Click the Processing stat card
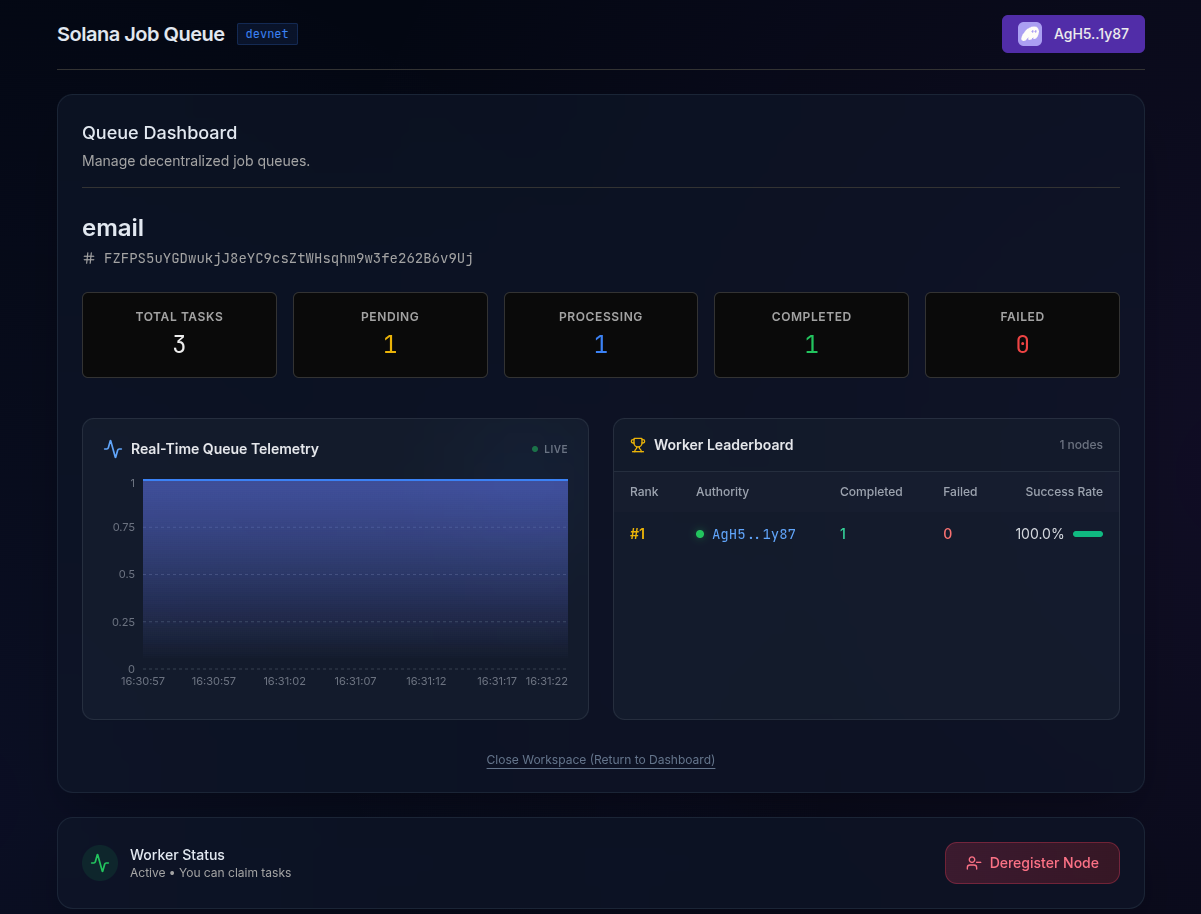The width and height of the screenshot is (1201, 914). pos(601,335)
